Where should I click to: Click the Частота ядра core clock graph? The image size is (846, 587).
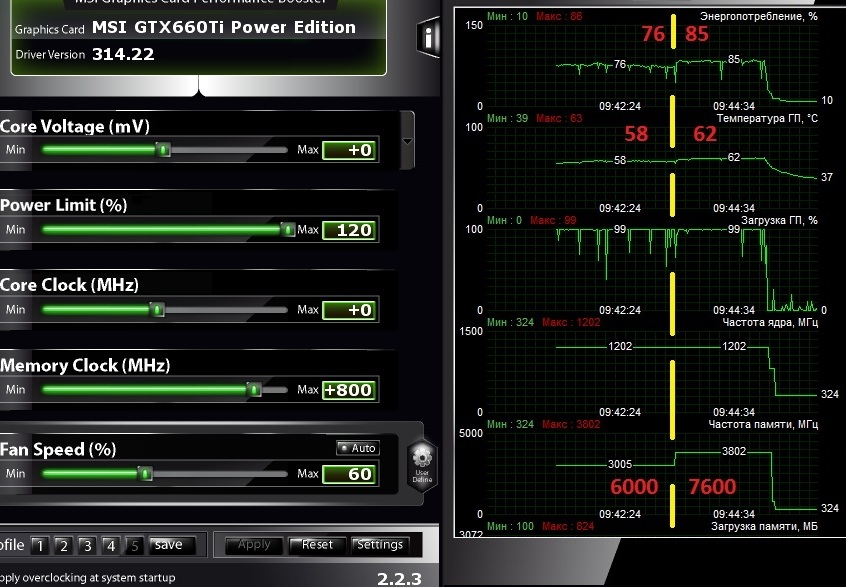click(652, 371)
